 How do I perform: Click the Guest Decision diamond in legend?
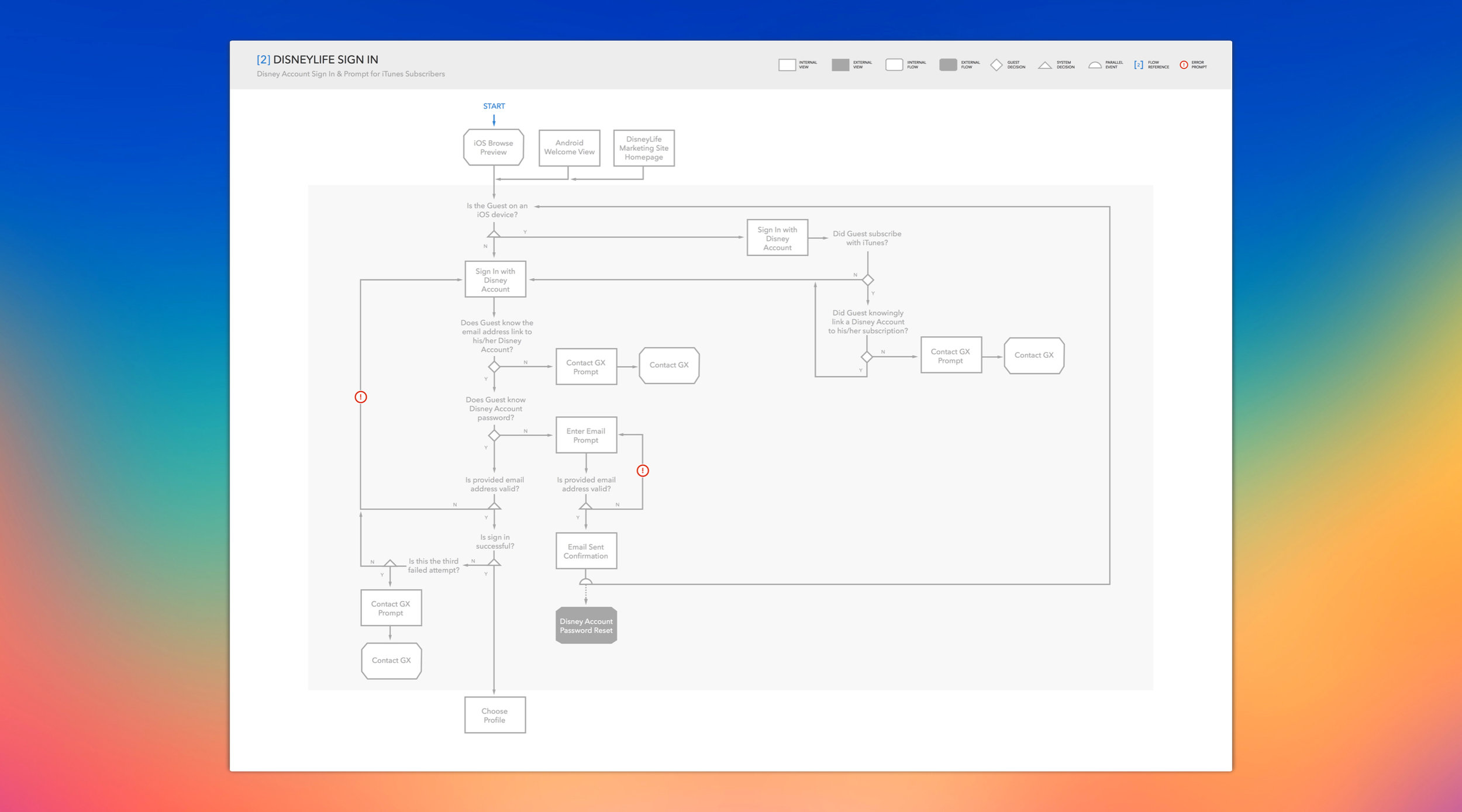click(x=996, y=65)
